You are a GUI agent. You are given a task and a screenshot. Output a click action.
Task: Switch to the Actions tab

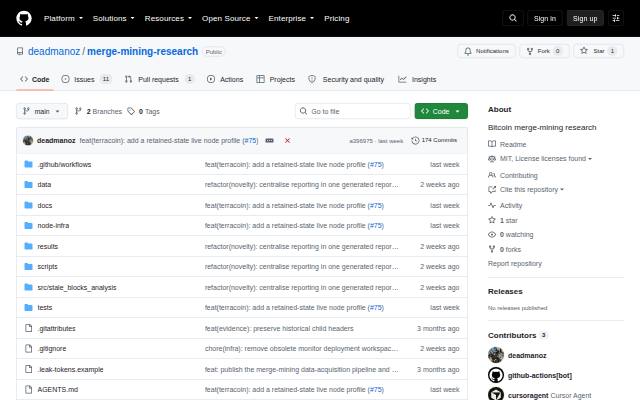tap(225, 79)
